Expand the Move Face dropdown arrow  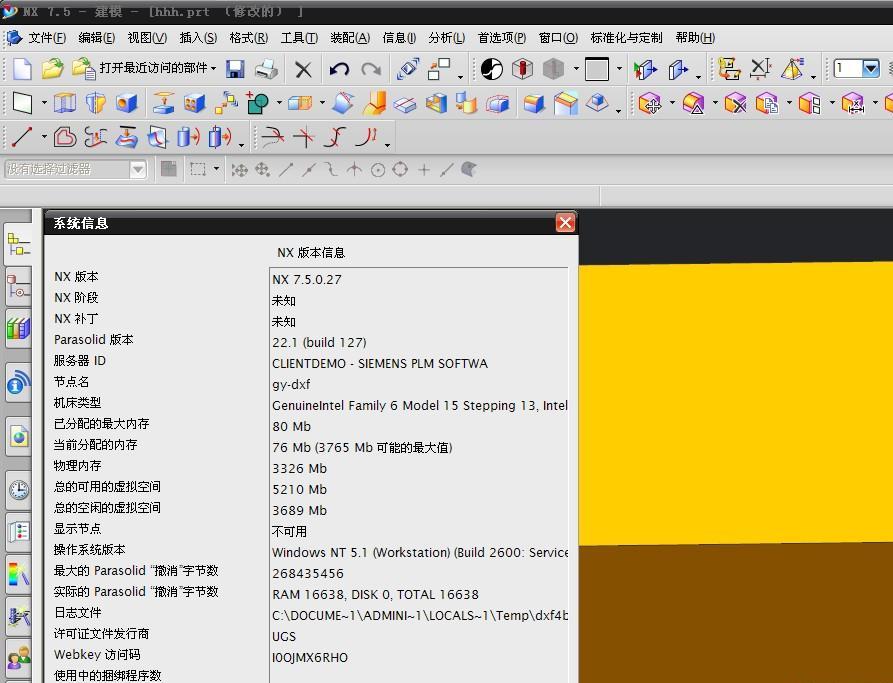coord(672,104)
